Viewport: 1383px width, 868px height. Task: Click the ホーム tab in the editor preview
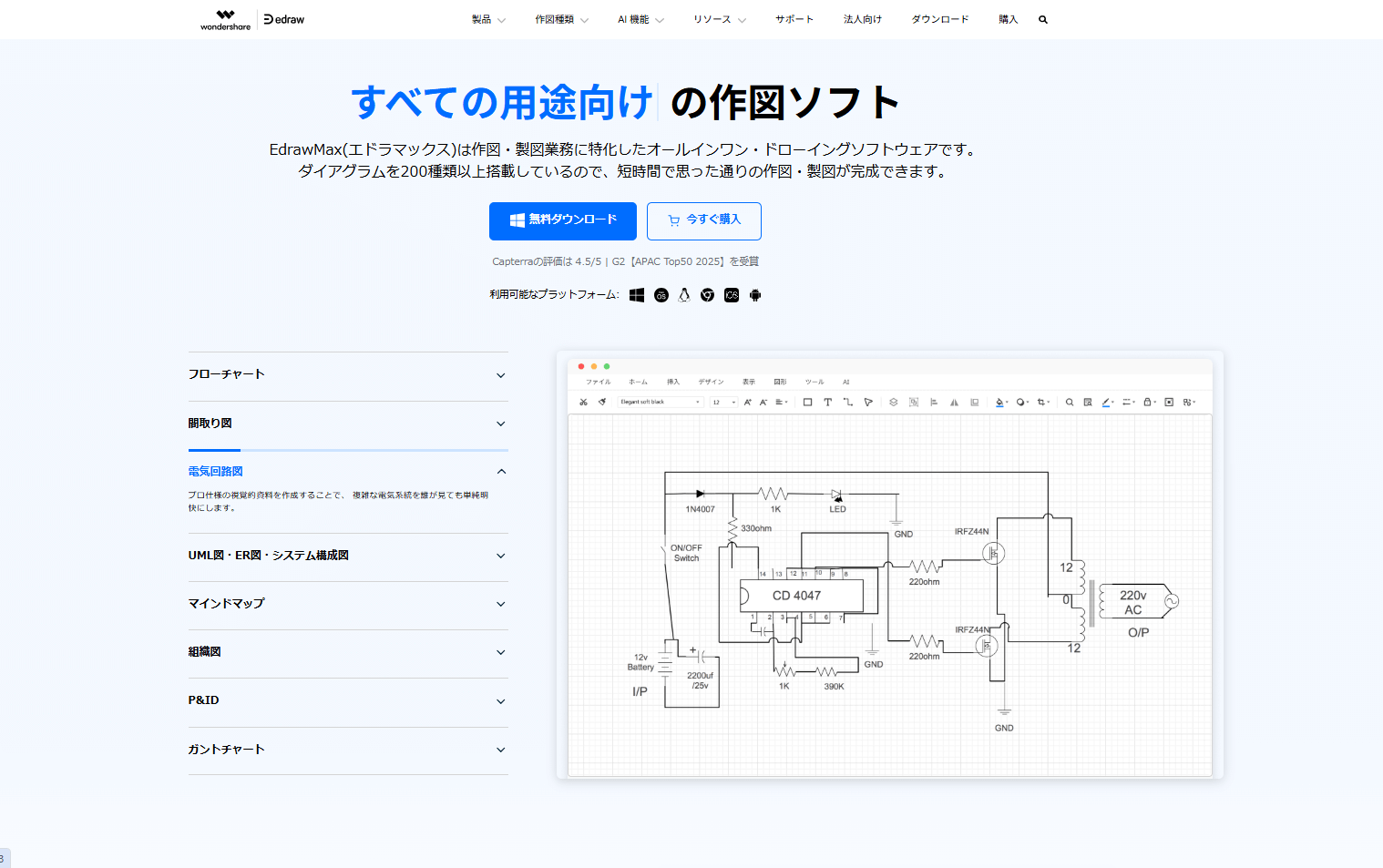[638, 382]
